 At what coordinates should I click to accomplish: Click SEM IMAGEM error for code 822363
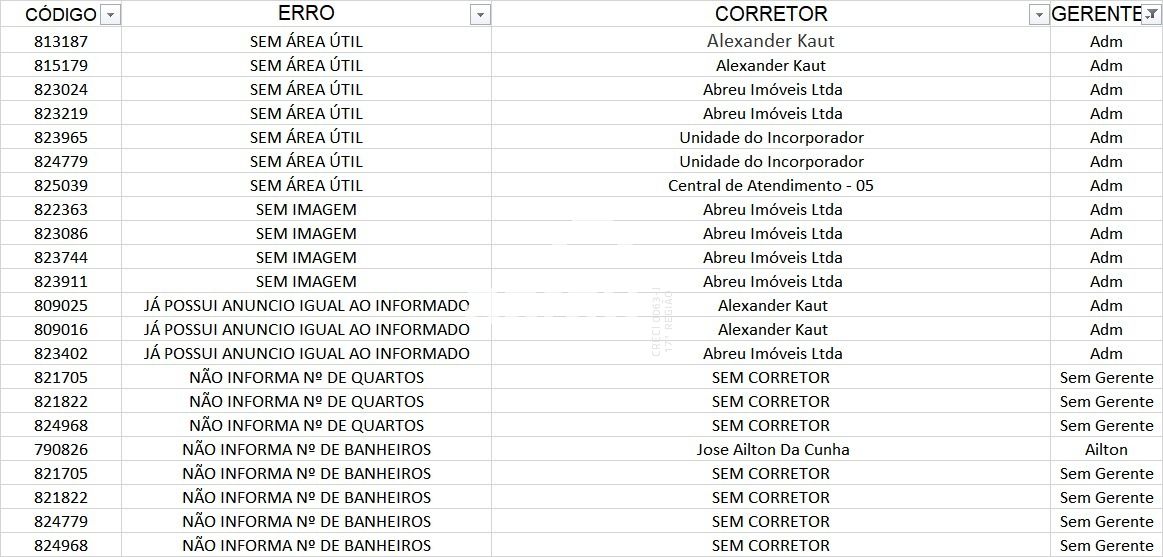[x=306, y=209]
